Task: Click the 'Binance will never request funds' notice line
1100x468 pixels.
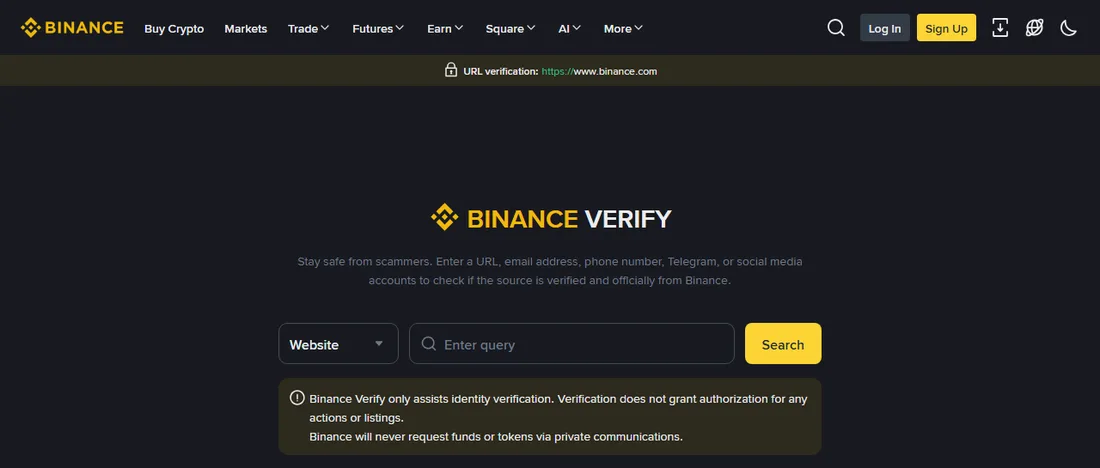Action: pyautogui.click(x=496, y=436)
